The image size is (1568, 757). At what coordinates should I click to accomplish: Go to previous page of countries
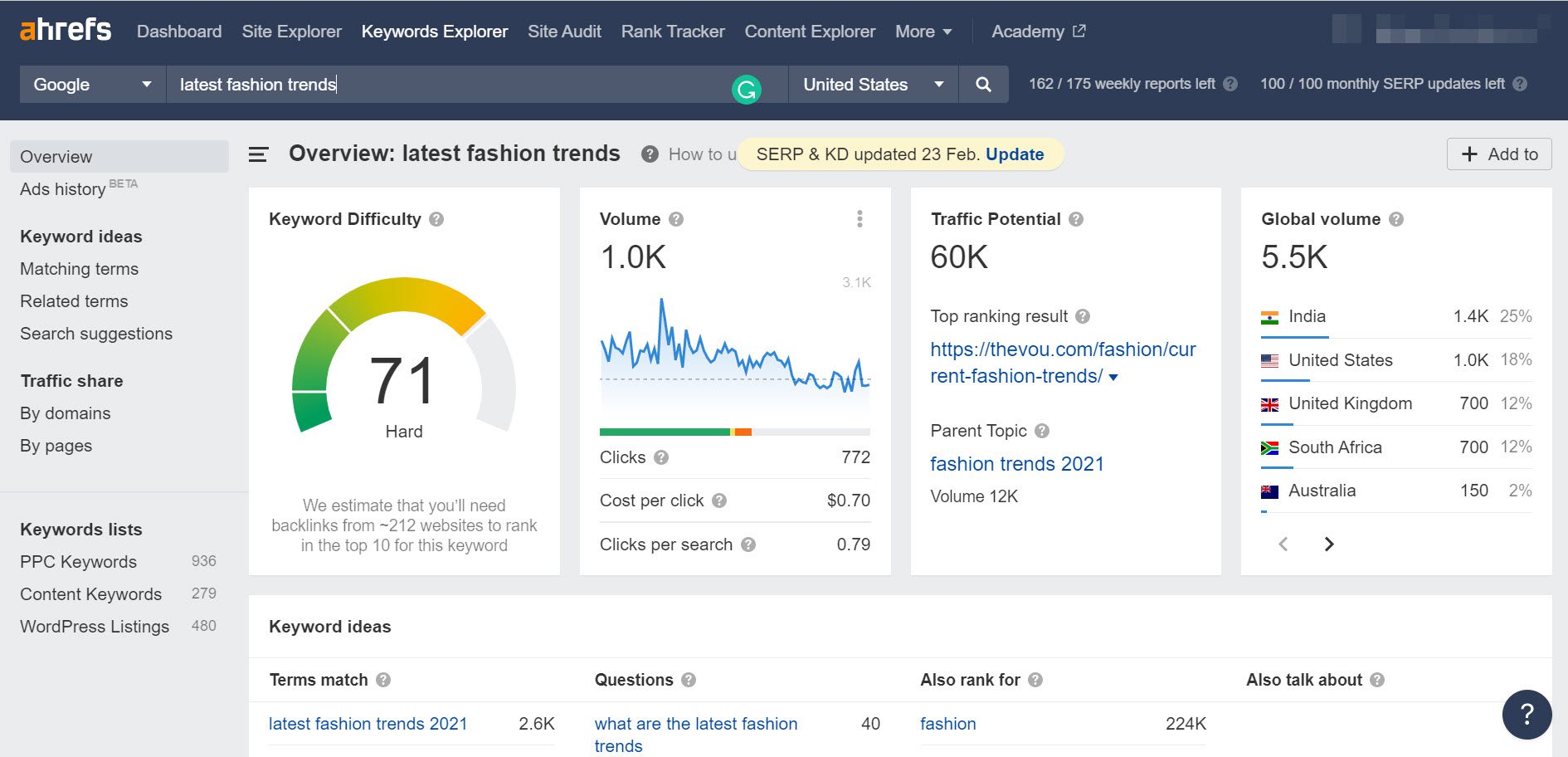click(1283, 544)
